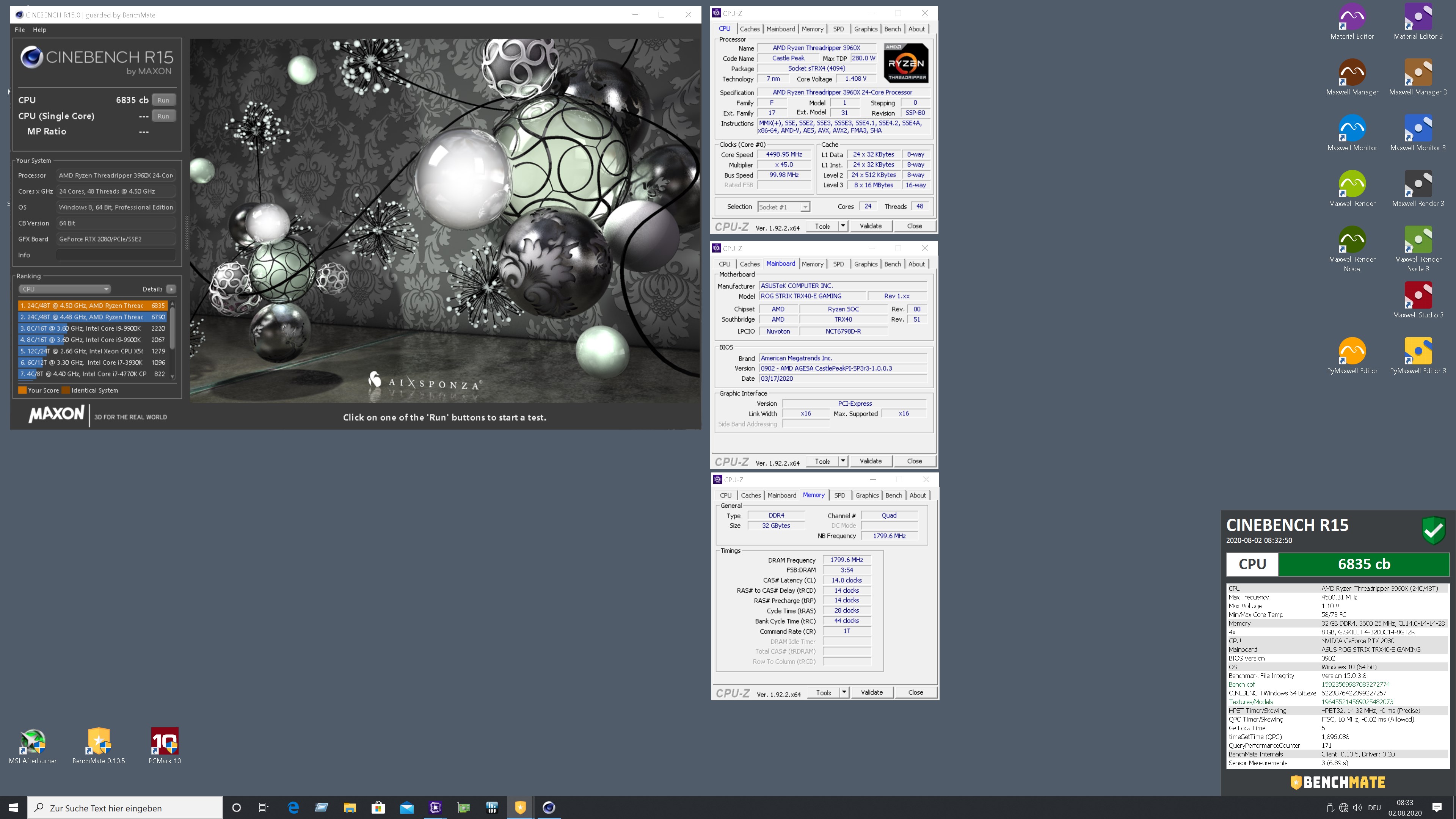Switch to CPU-Z taskbar icon
The image size is (1456, 819).
click(x=435, y=808)
